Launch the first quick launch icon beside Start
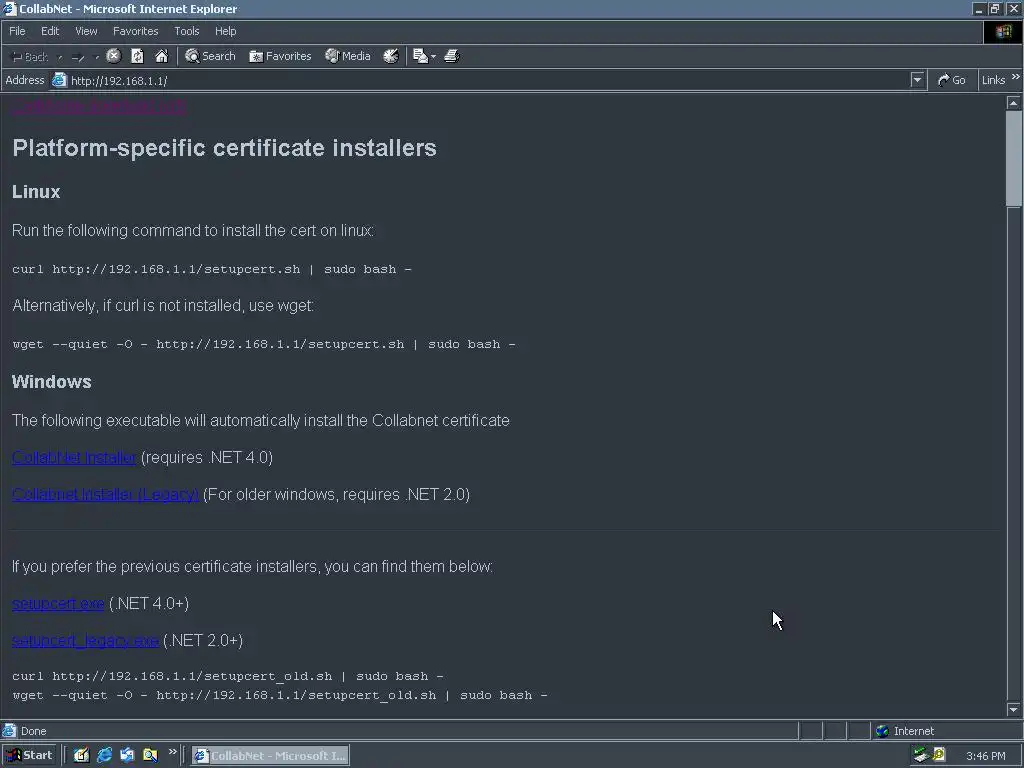Viewport: 1024px width, 768px height. pyautogui.click(x=82, y=755)
